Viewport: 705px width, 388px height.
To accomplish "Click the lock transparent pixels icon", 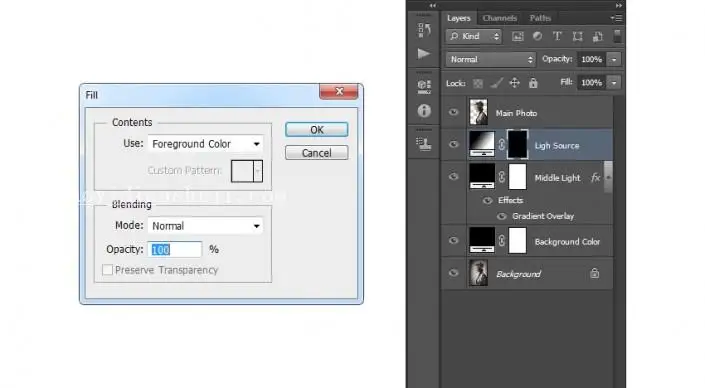I will 478,83.
